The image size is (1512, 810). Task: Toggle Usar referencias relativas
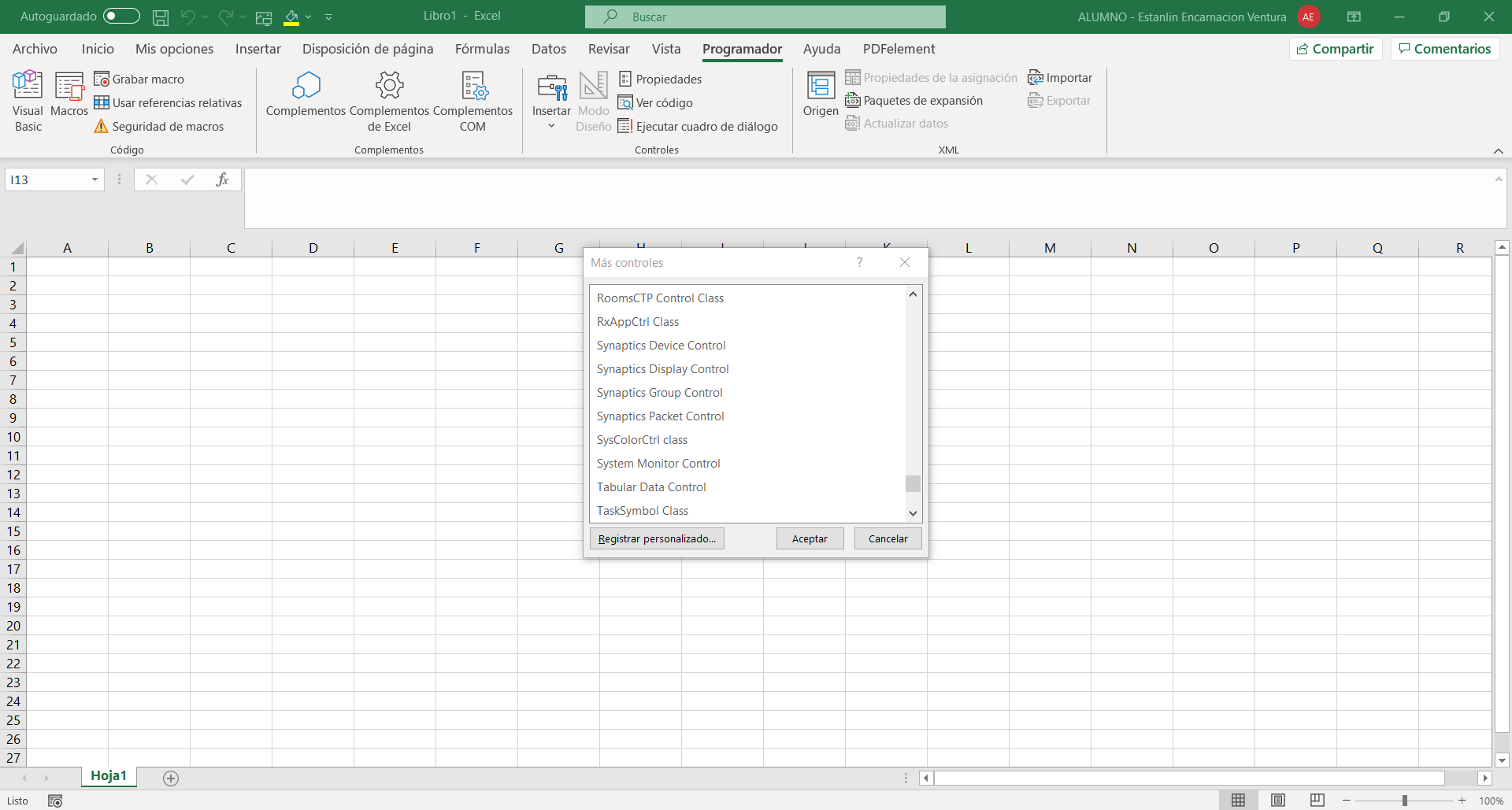tap(168, 102)
